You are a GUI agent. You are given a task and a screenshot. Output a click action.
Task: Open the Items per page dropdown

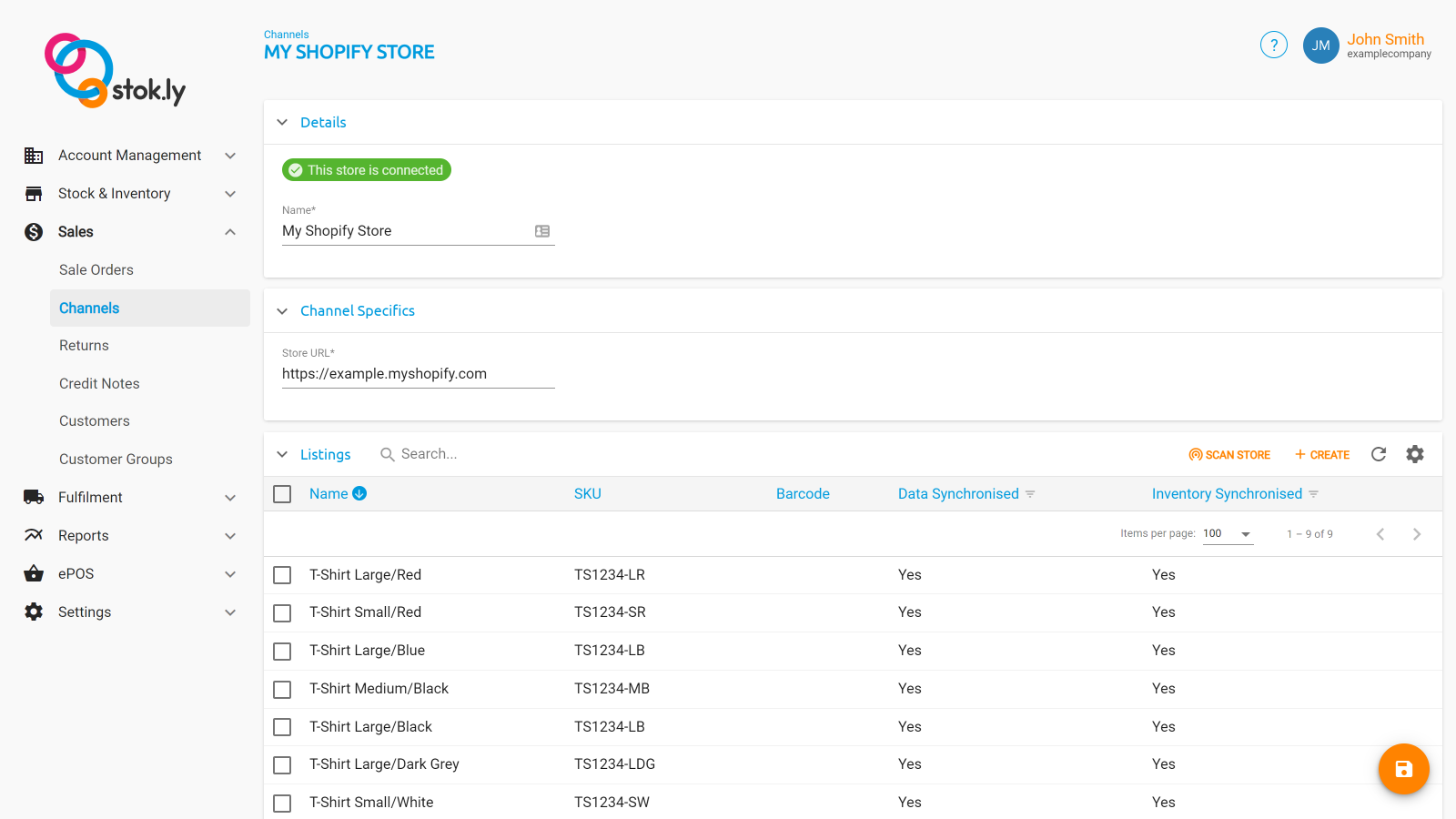click(1226, 533)
